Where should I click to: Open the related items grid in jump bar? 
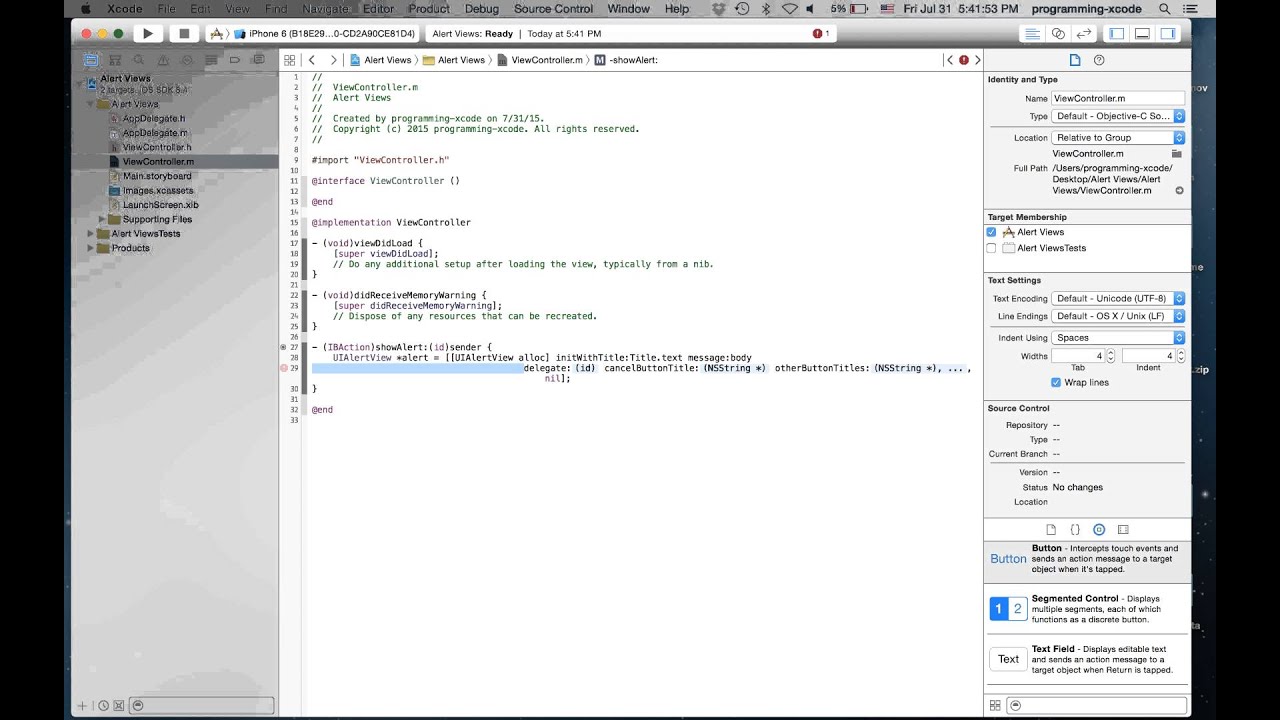click(290, 60)
